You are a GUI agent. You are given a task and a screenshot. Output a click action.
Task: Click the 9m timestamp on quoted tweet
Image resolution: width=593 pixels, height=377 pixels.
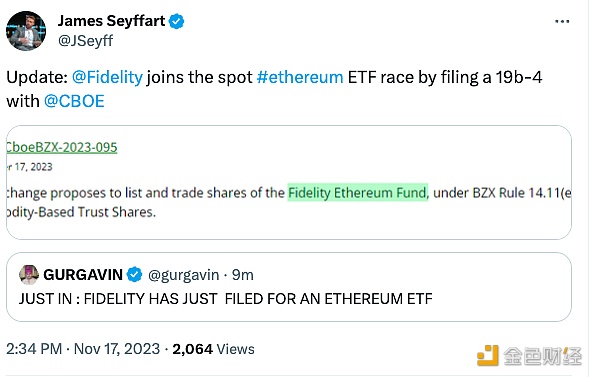(x=242, y=275)
